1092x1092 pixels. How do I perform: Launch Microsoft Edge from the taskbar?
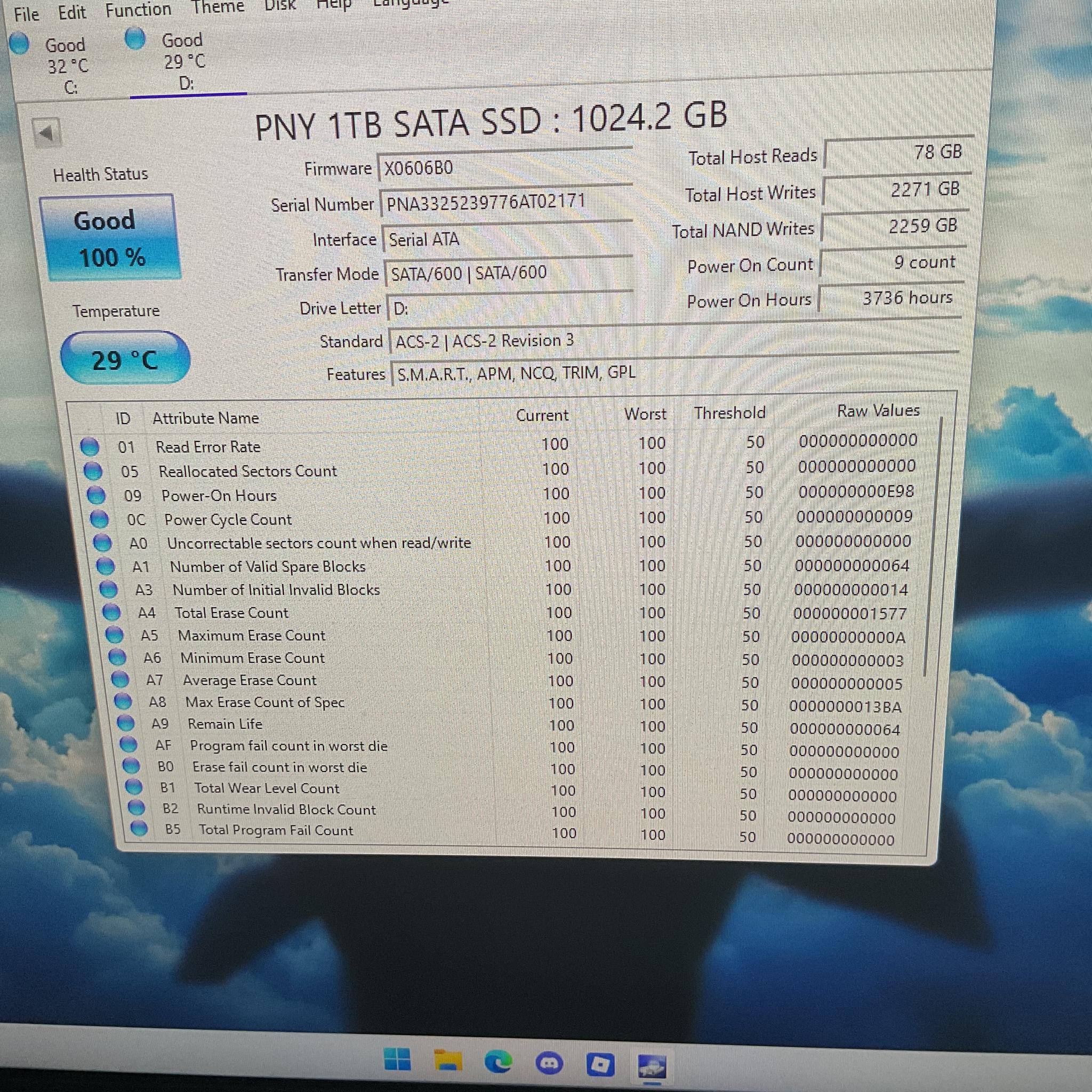[498, 1062]
